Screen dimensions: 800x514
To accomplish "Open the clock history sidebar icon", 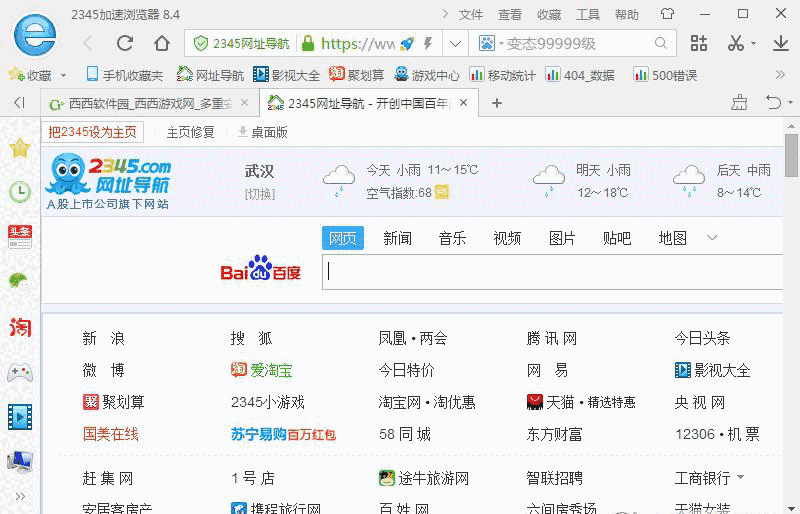I will [x=19, y=192].
